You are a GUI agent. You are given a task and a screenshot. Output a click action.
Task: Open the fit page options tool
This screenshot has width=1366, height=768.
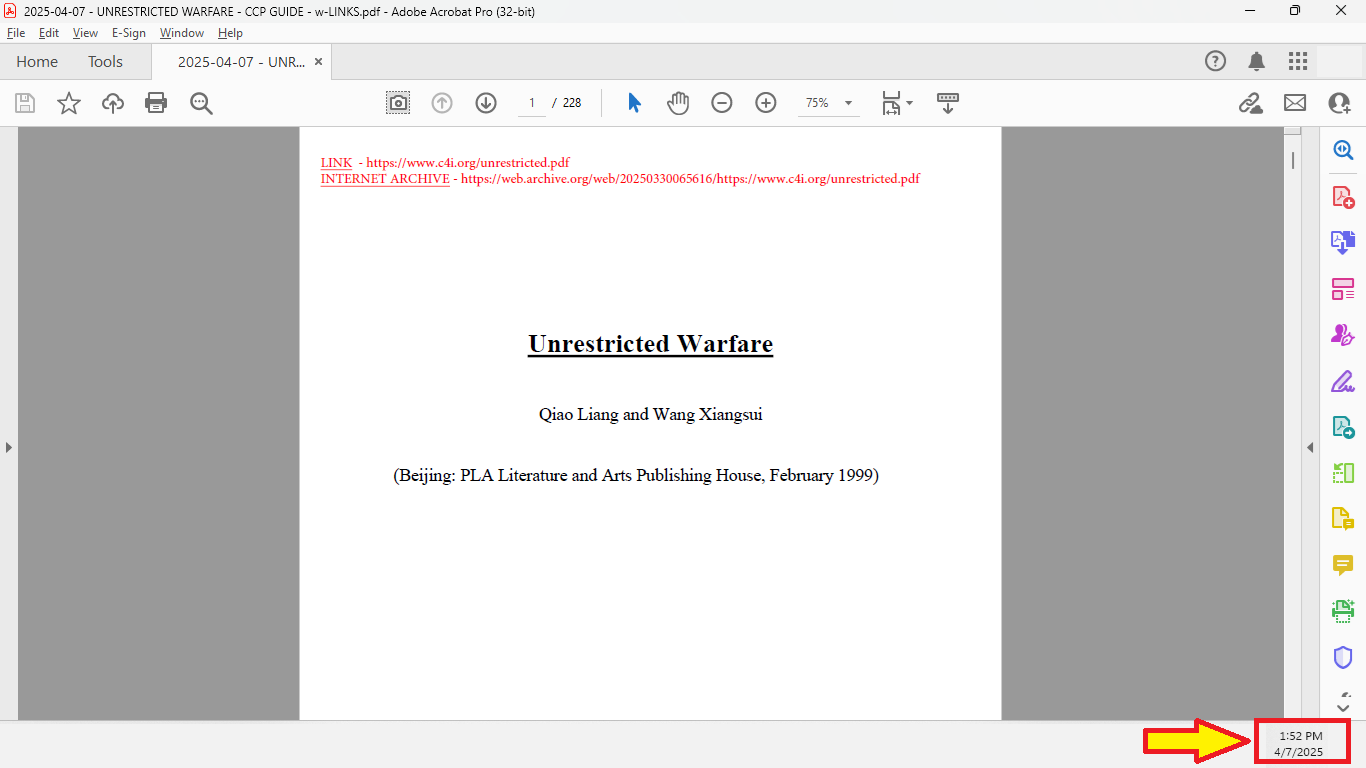click(897, 103)
